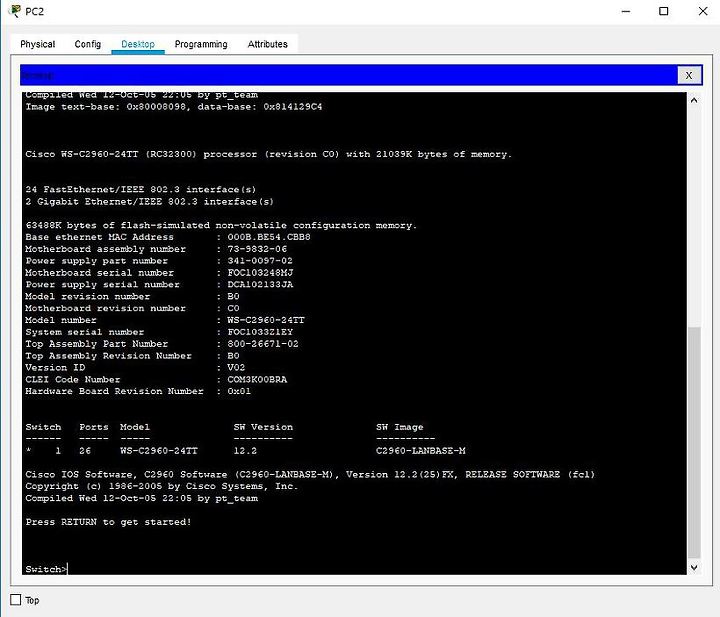This screenshot has width=720, height=617.
Task: Open the Programming tab
Action: (x=201, y=44)
